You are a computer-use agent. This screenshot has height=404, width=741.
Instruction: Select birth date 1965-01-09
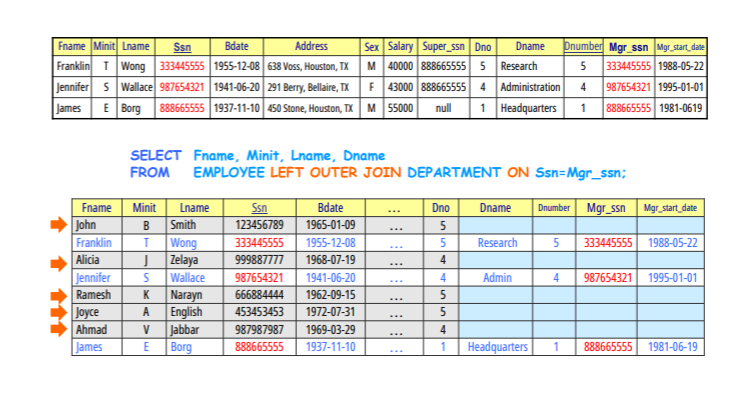(x=330, y=225)
